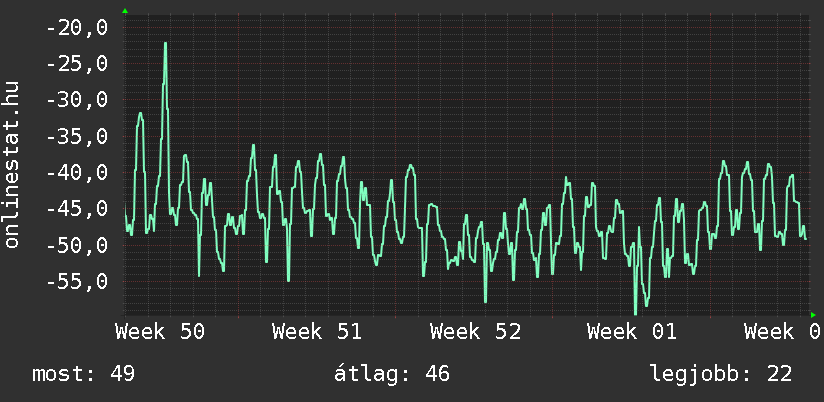Click the -45,0 y-axis label
The image size is (824, 402).
(76, 209)
